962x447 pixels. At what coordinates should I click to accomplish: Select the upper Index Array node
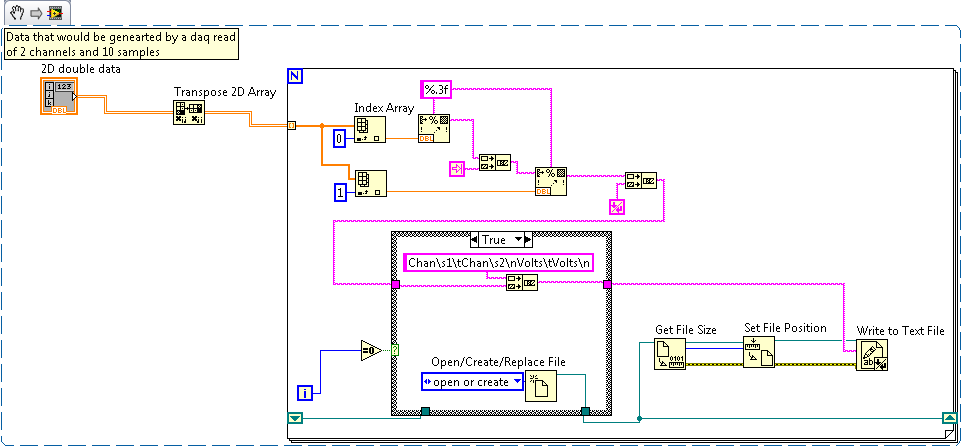click(370, 131)
